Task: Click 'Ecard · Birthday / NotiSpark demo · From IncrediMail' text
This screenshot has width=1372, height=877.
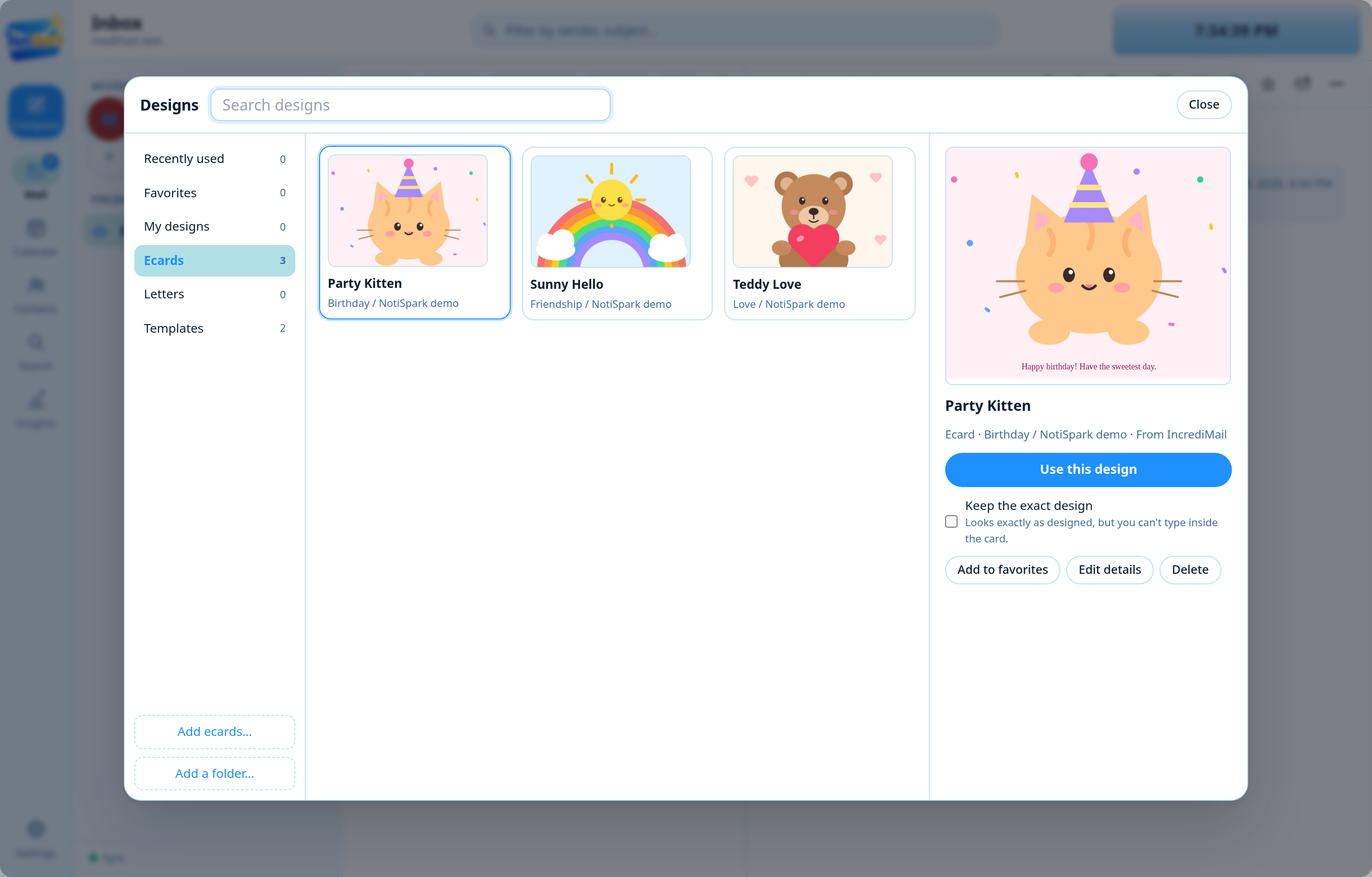Action: pos(1085,435)
